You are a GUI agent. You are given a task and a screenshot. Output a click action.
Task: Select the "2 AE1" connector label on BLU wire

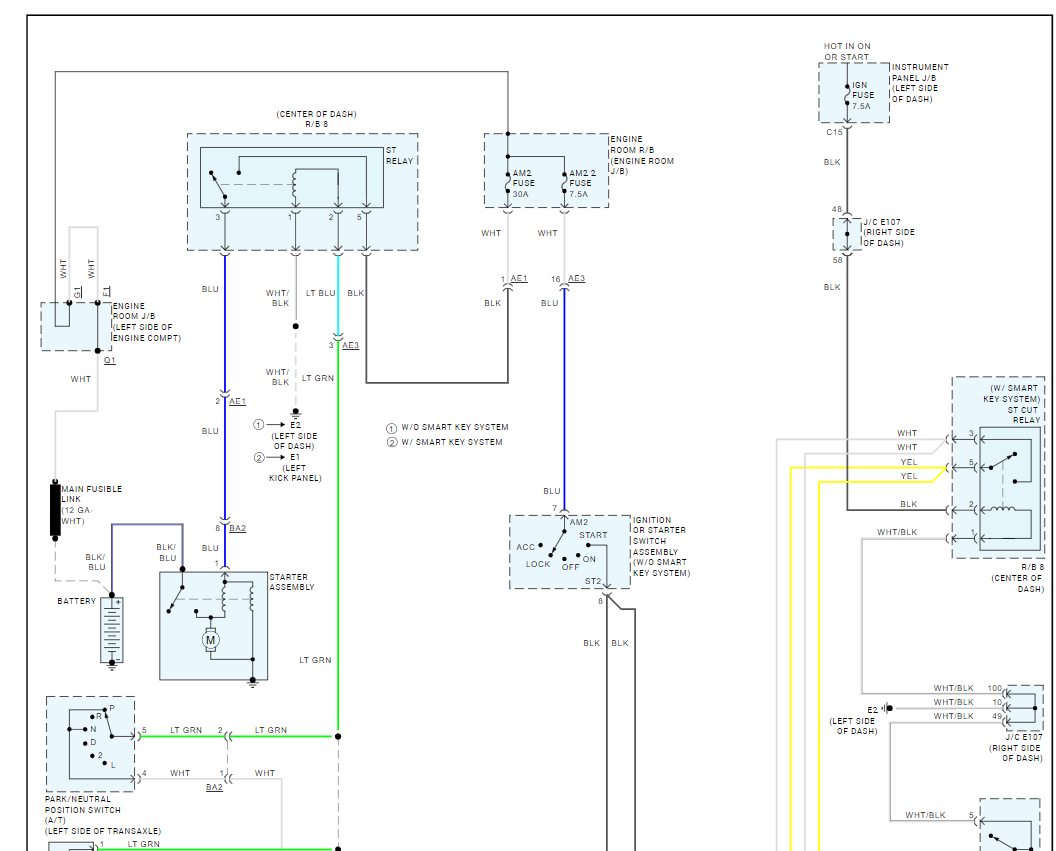tap(230, 401)
